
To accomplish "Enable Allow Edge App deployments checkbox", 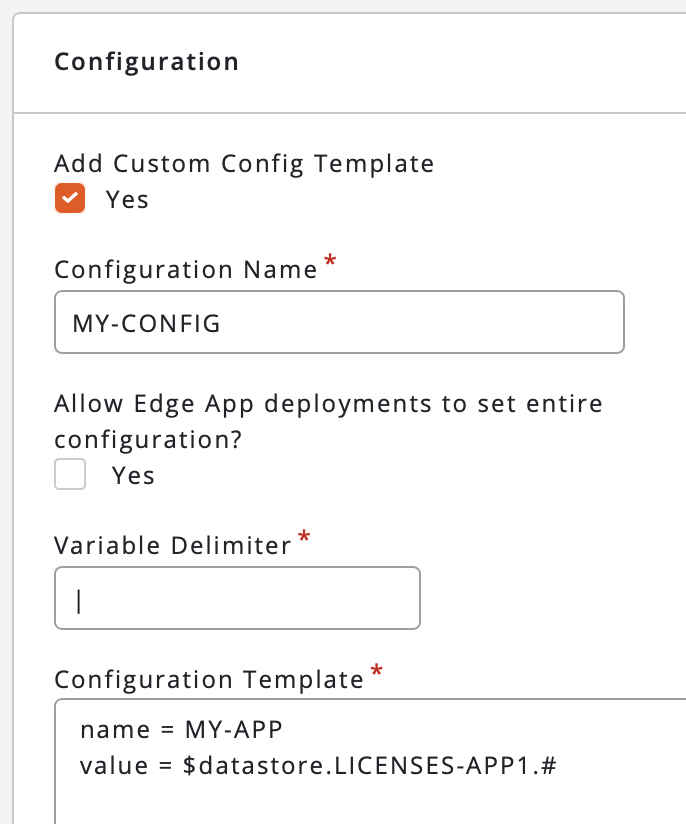I will (70, 474).
